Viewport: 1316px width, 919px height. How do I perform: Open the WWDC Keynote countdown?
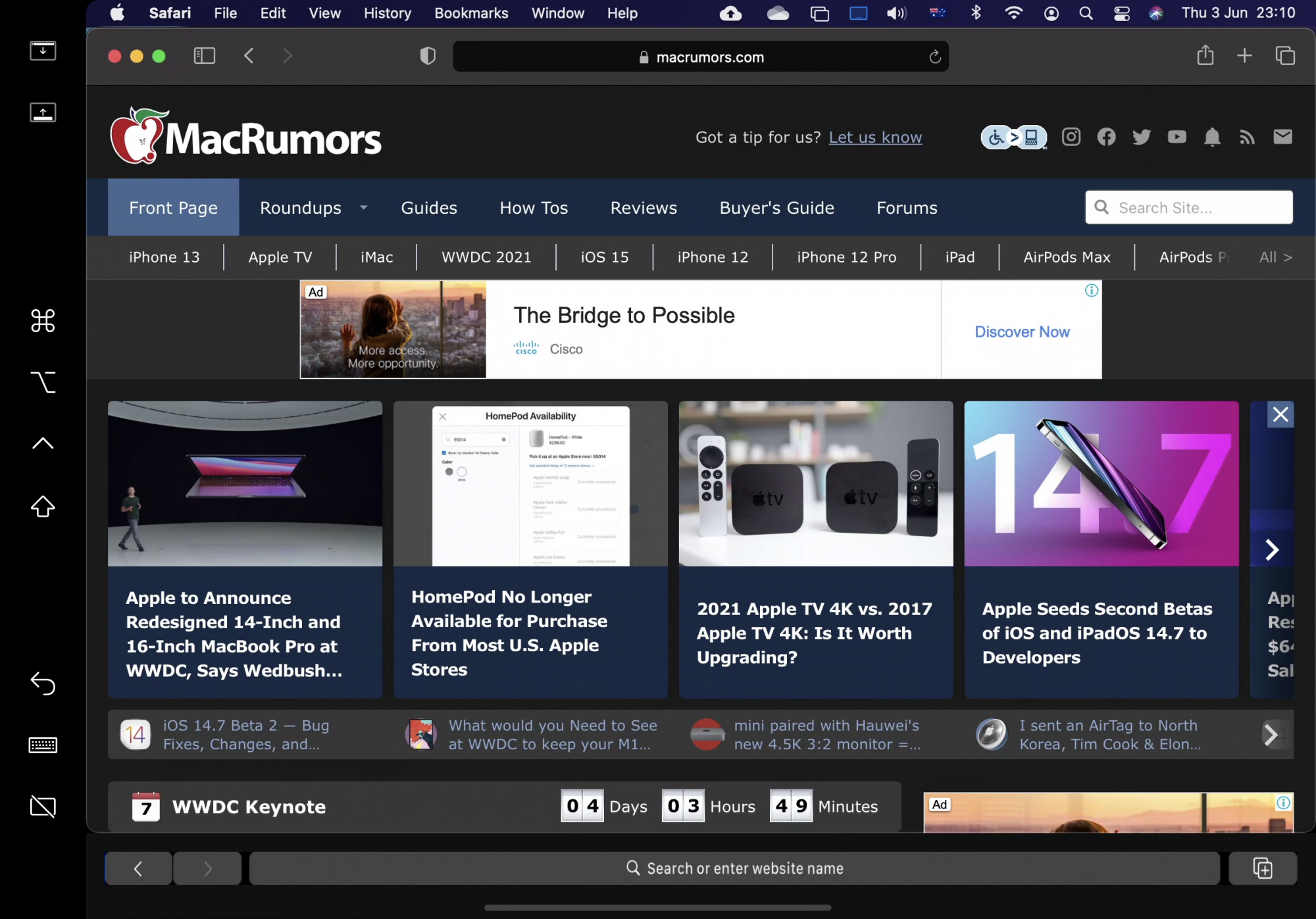[505, 807]
